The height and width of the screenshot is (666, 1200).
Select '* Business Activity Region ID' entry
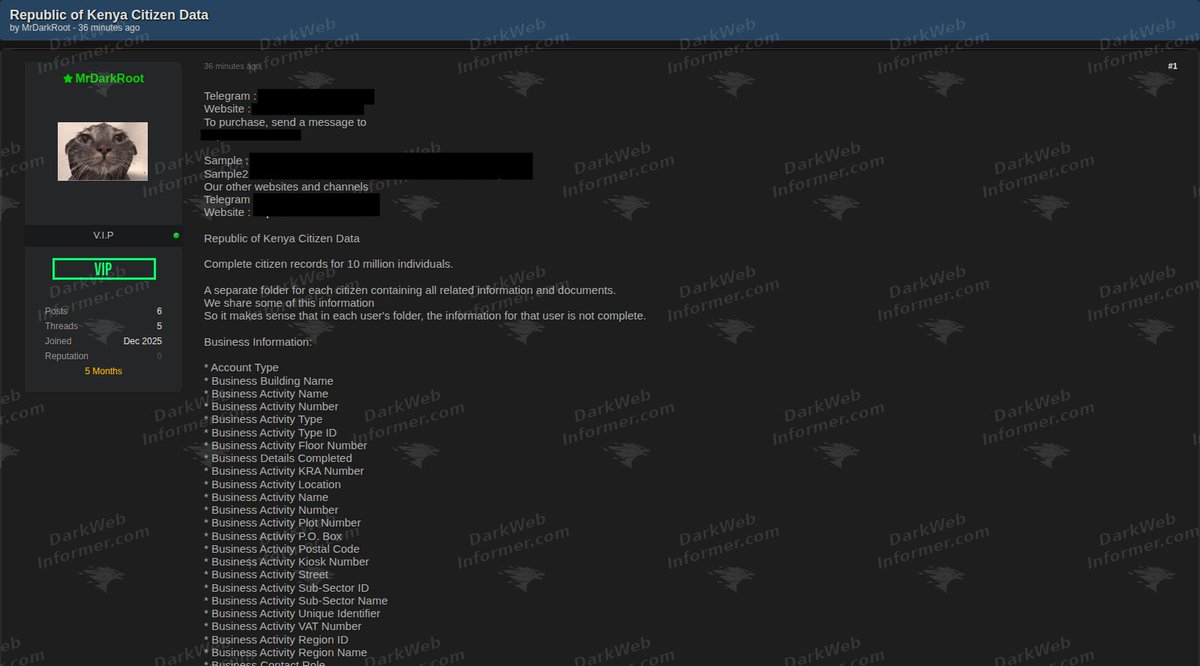tap(276, 640)
